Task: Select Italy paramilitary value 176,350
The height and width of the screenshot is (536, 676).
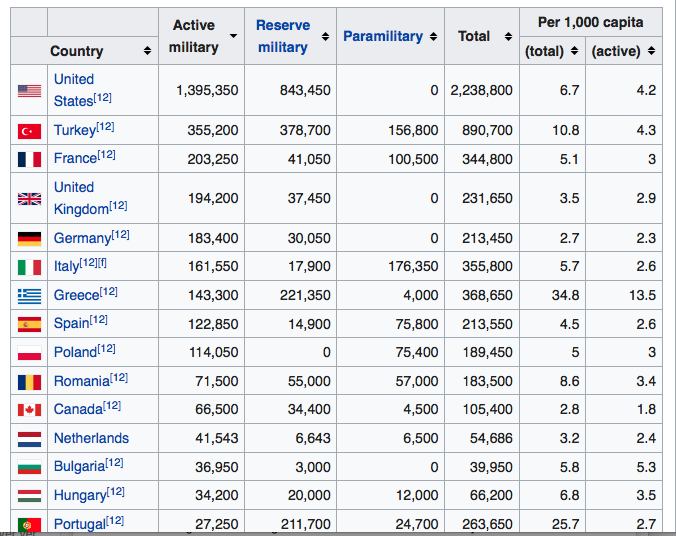Action: tap(413, 266)
